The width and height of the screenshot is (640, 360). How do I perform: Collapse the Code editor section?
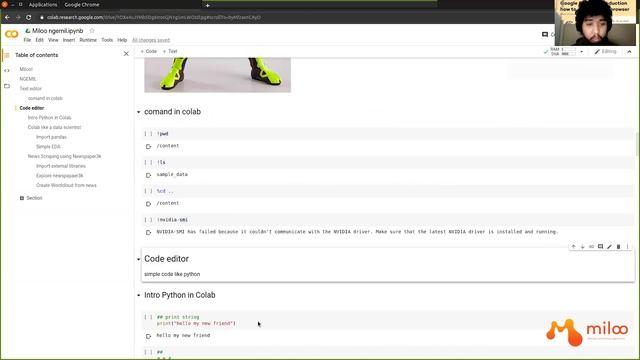(x=138, y=259)
